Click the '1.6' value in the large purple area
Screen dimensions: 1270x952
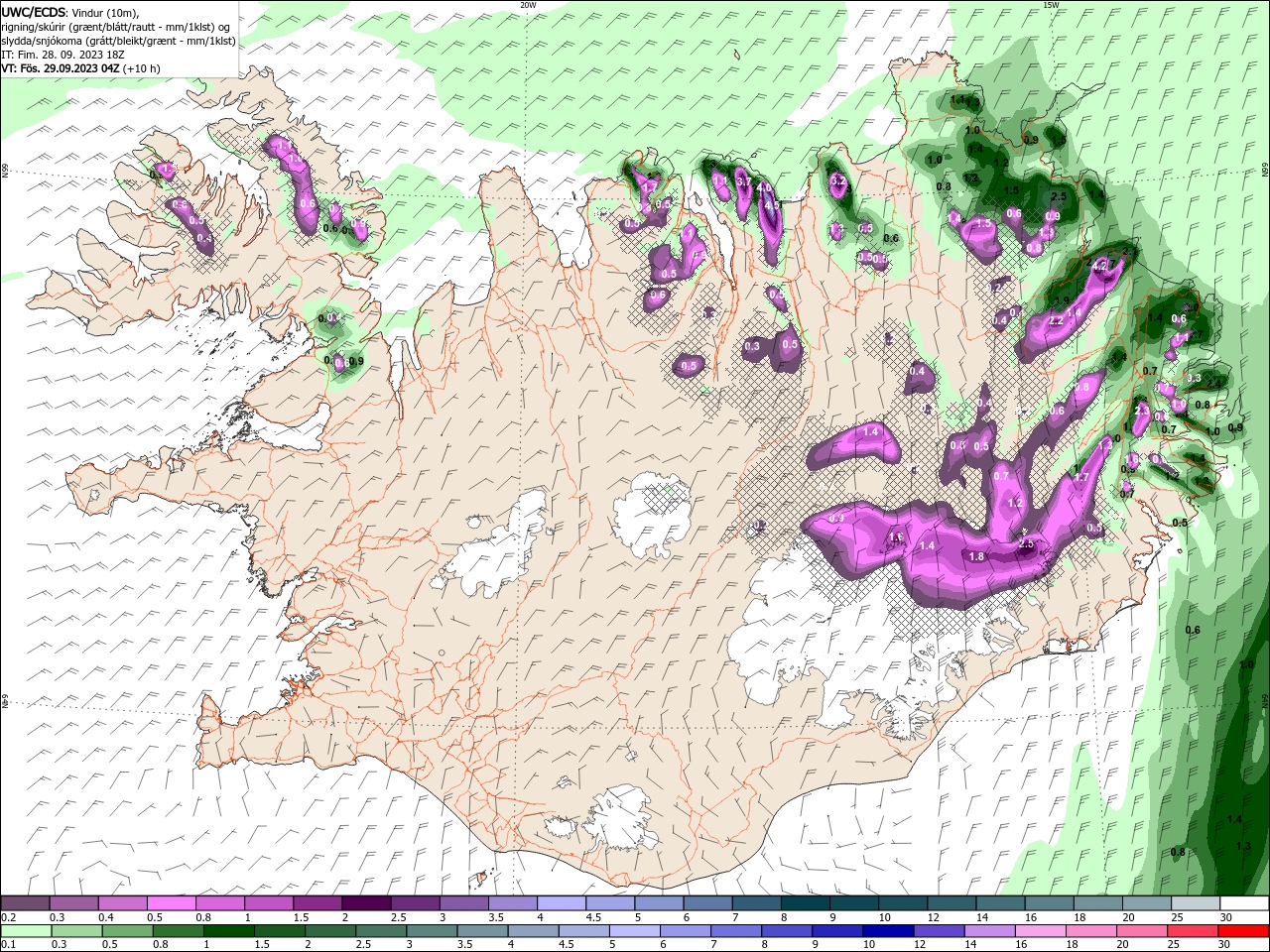pyautogui.click(x=896, y=537)
